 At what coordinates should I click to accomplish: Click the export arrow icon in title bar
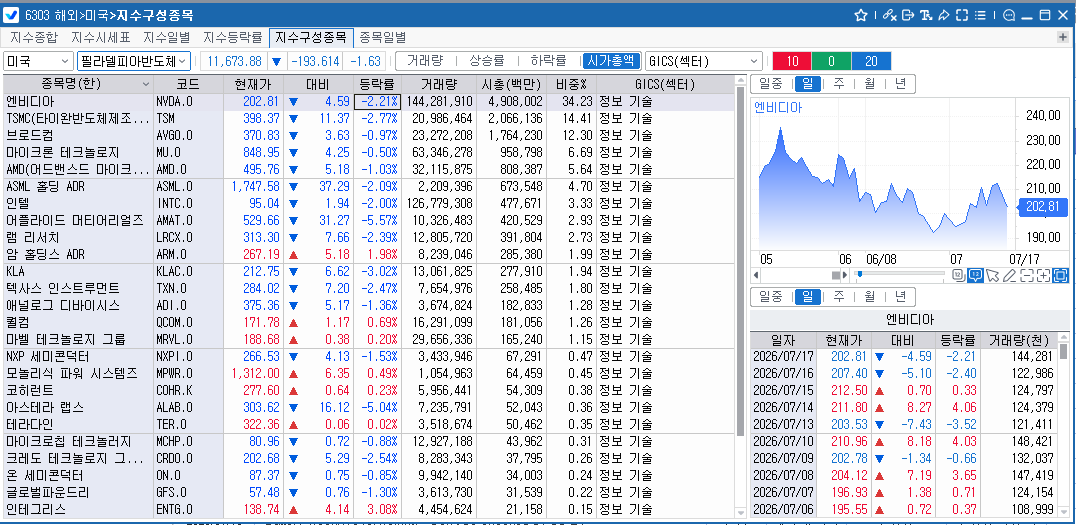coord(908,15)
